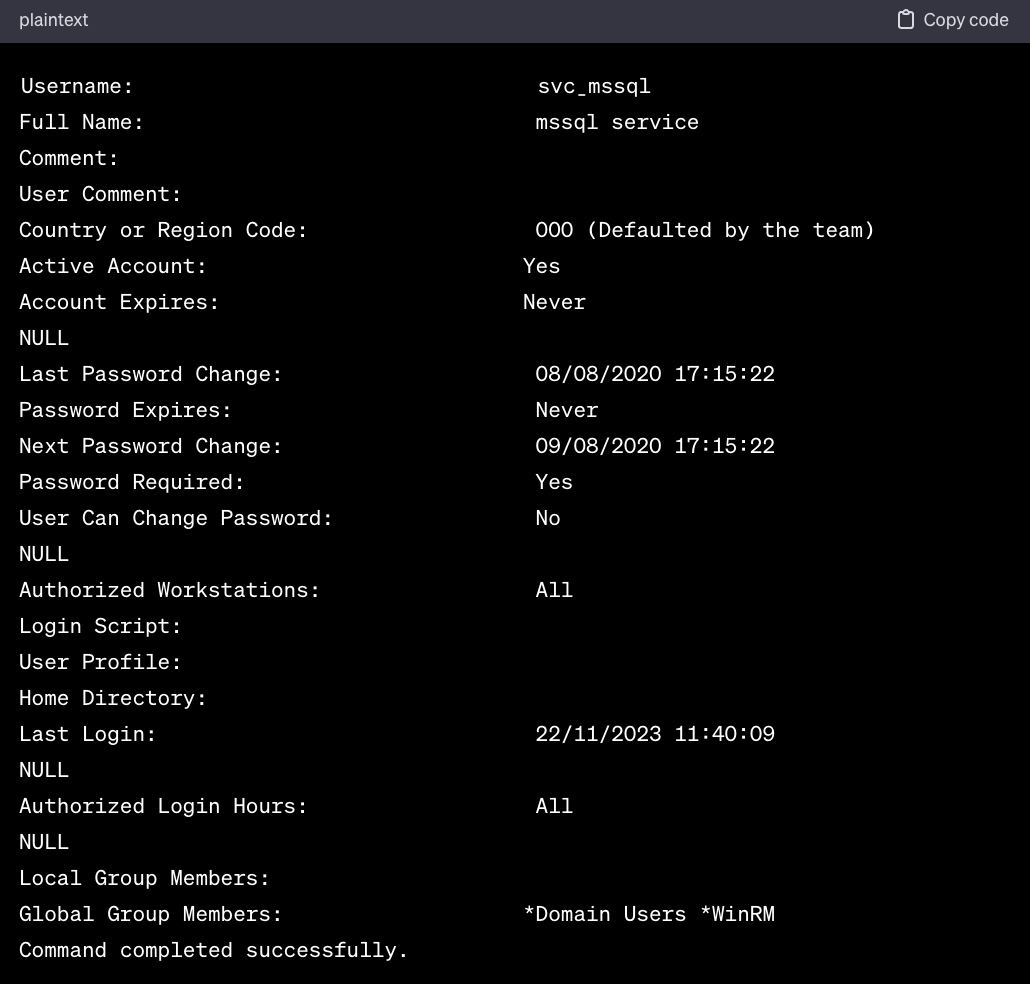Click the username value svc_mssql
1030x984 pixels.
click(594, 86)
